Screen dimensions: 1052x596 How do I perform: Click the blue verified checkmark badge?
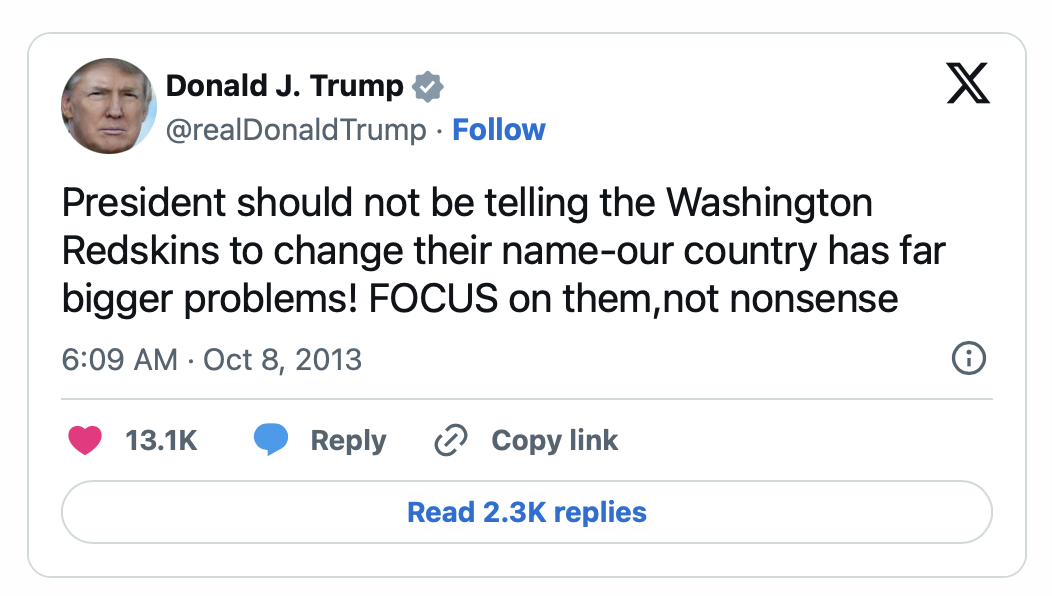click(428, 87)
